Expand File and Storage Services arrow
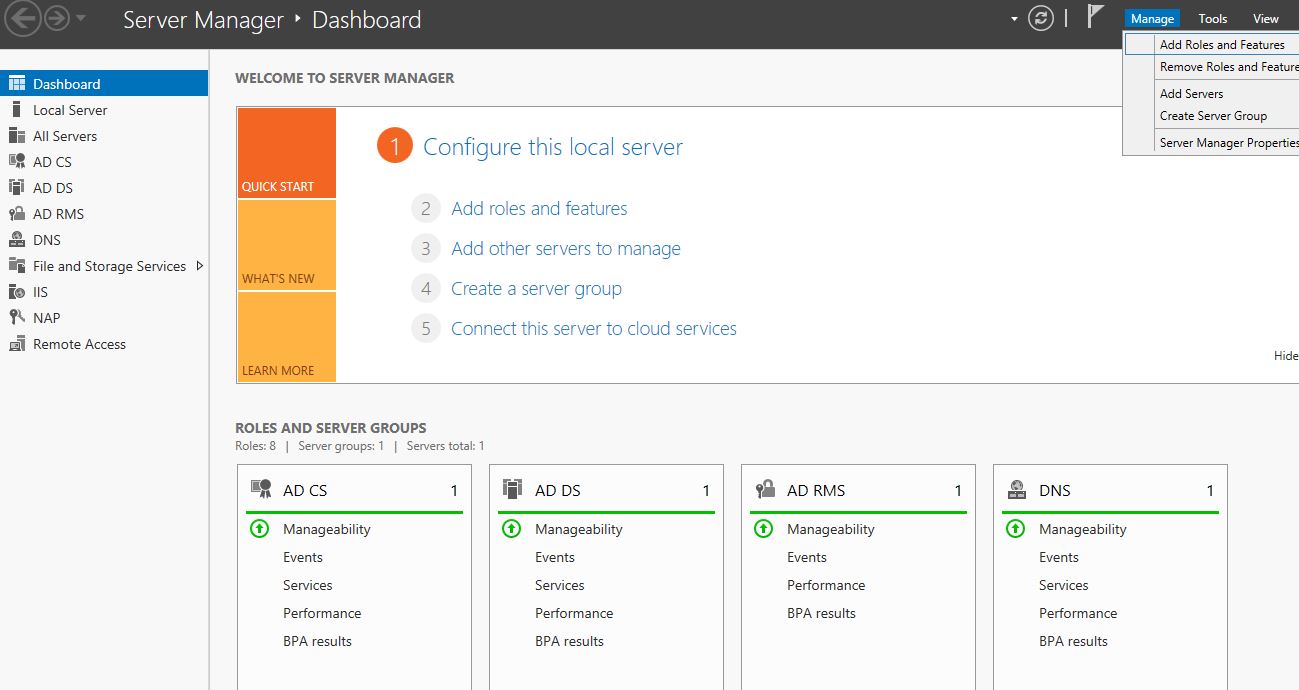This screenshot has width=1299, height=690. [200, 266]
